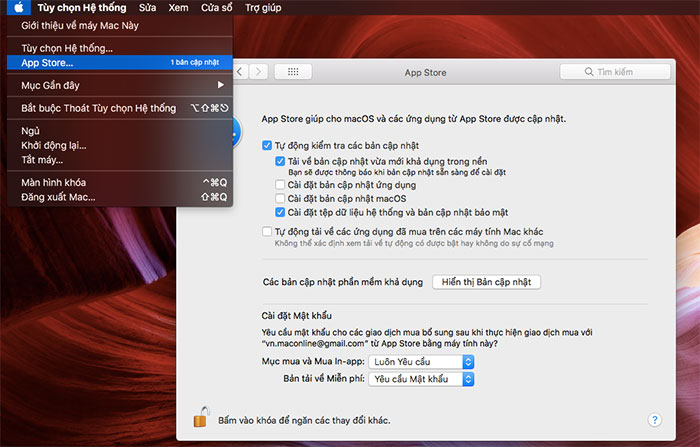Screen dimensions: 700x447
Task: Open the help question mark button
Action: [x=654, y=420]
